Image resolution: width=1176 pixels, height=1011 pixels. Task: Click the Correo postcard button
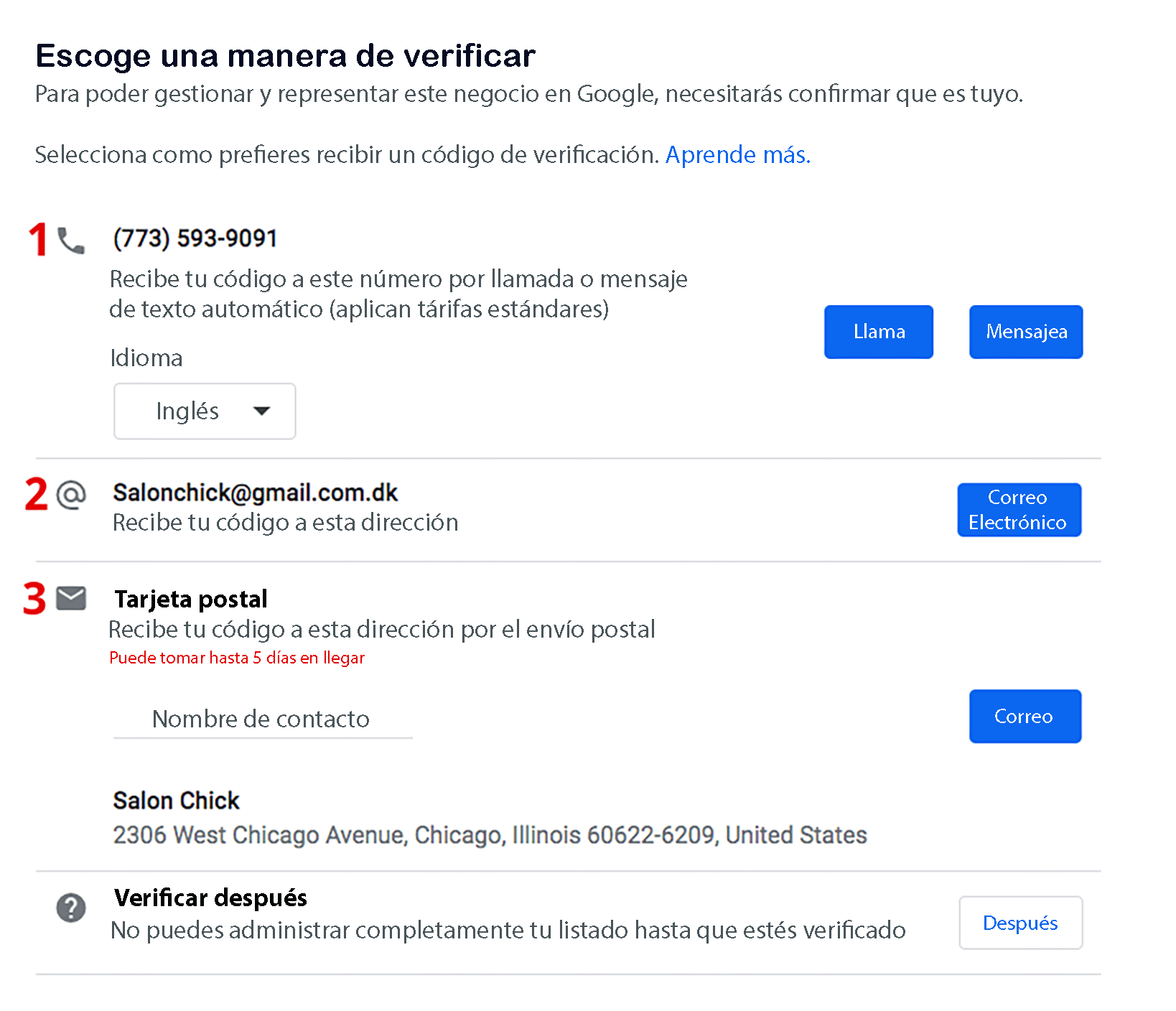[x=1025, y=717]
